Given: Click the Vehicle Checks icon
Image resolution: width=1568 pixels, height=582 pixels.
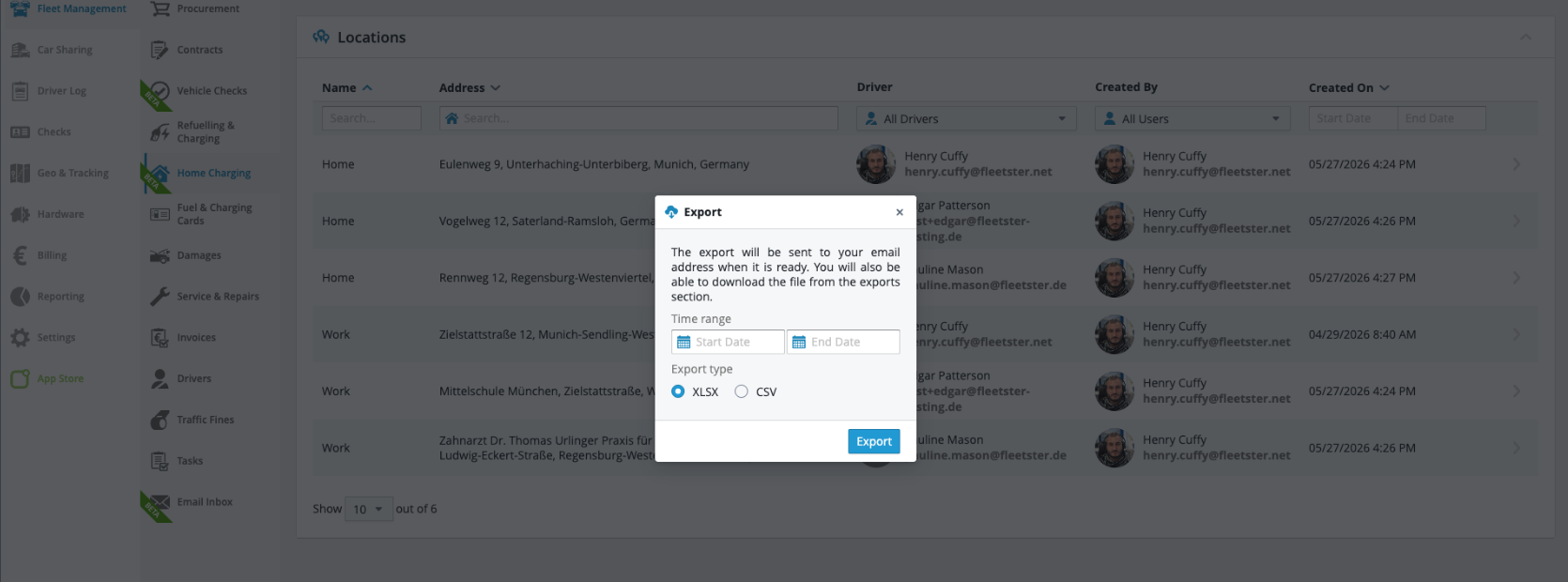Looking at the screenshot, I should coord(160,91).
